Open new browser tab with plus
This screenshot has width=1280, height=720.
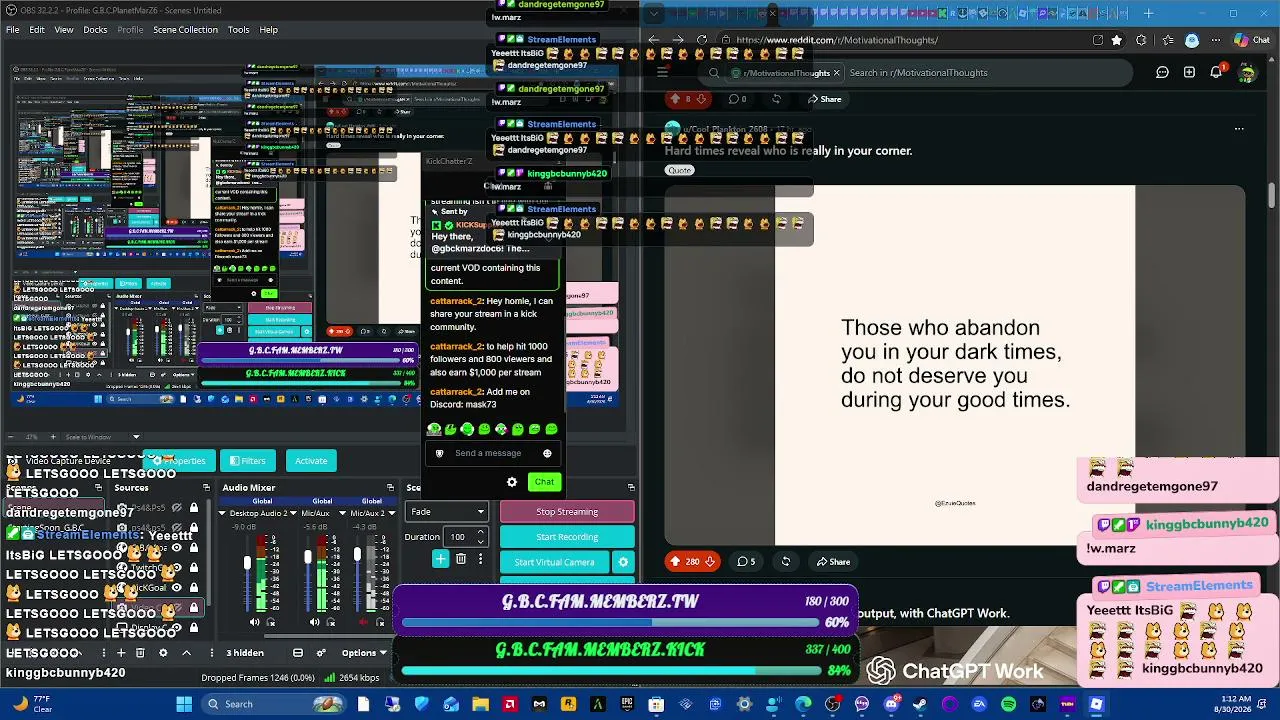[1148, 13]
